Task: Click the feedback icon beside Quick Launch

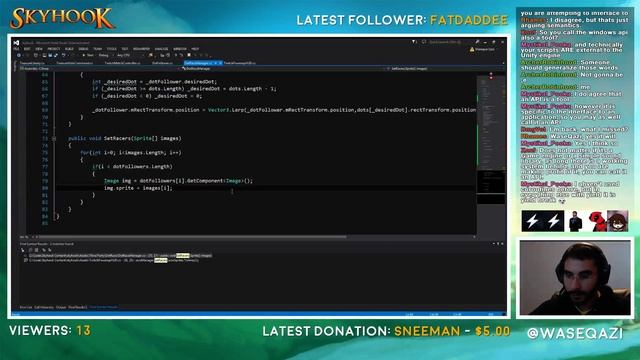Action: coord(424,42)
